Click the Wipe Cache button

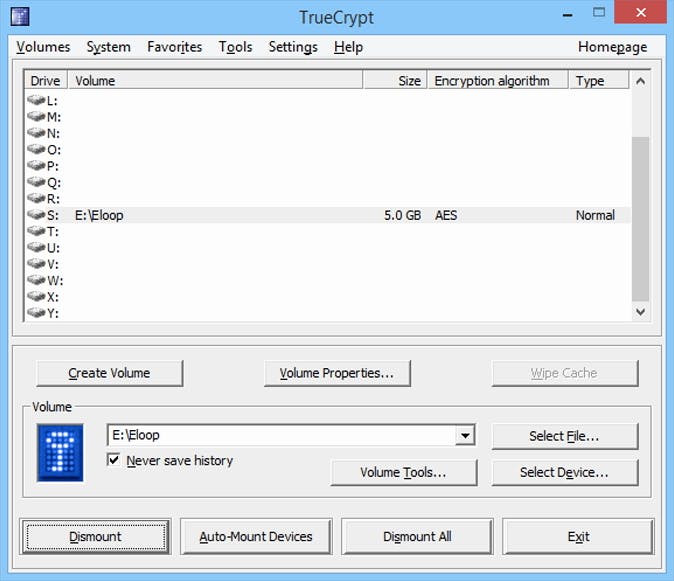tap(564, 373)
